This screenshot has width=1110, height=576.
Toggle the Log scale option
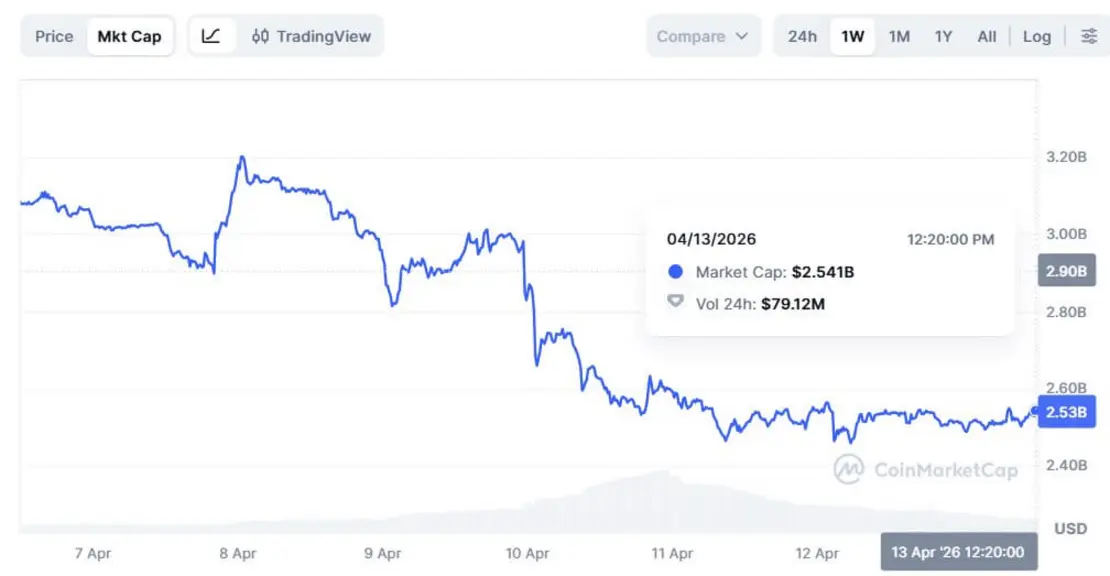pos(1036,36)
